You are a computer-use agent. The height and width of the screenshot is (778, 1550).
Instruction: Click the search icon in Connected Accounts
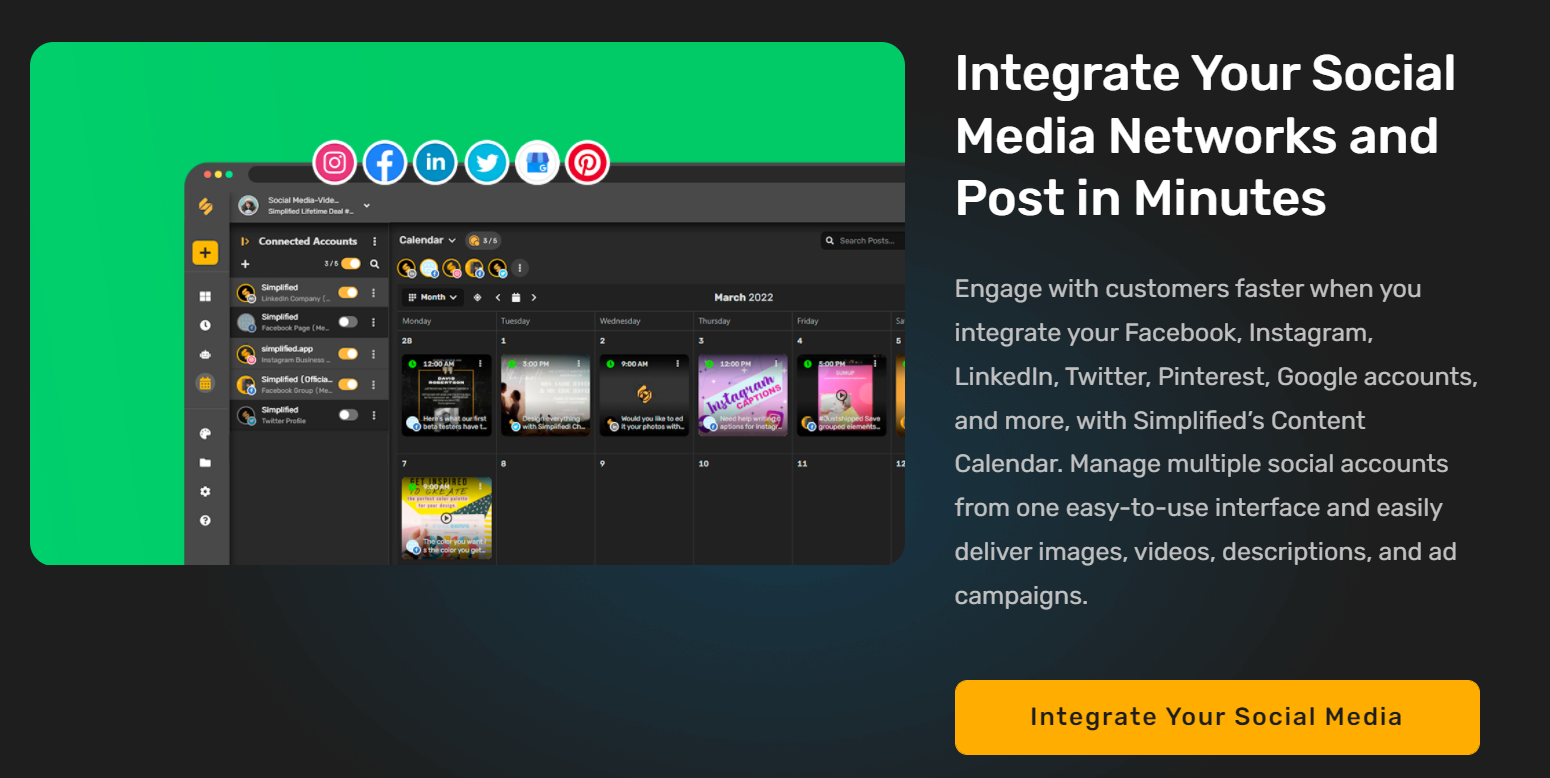(x=375, y=264)
